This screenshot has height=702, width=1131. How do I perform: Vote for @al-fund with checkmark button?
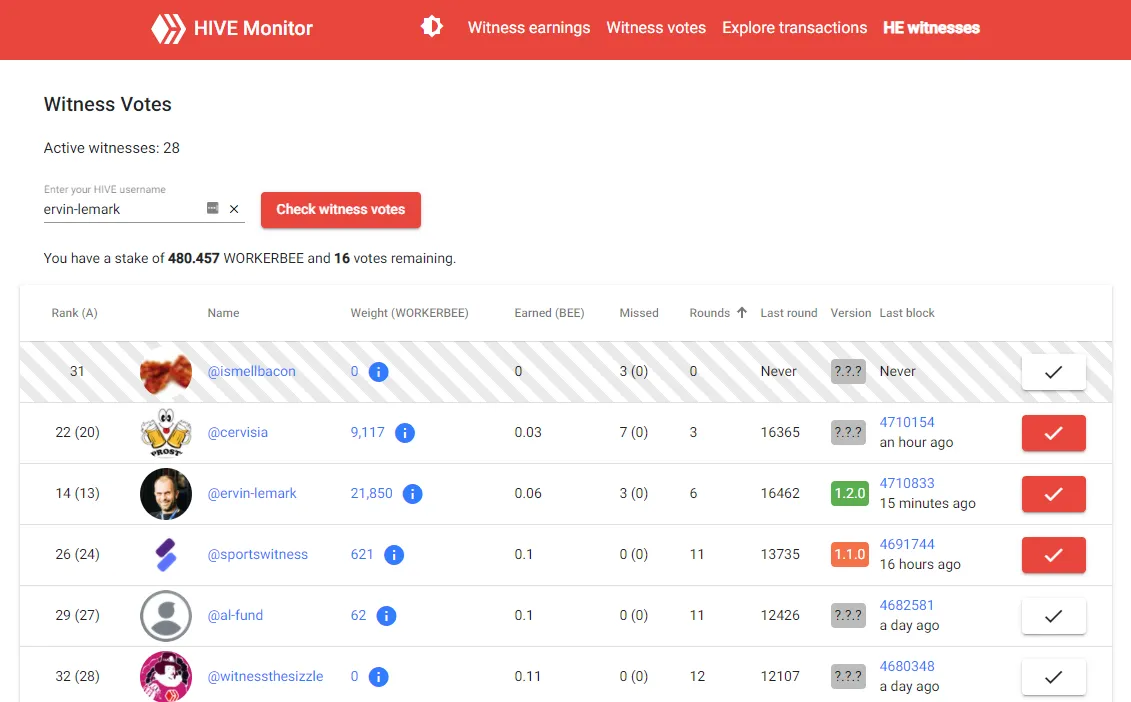tap(1053, 616)
